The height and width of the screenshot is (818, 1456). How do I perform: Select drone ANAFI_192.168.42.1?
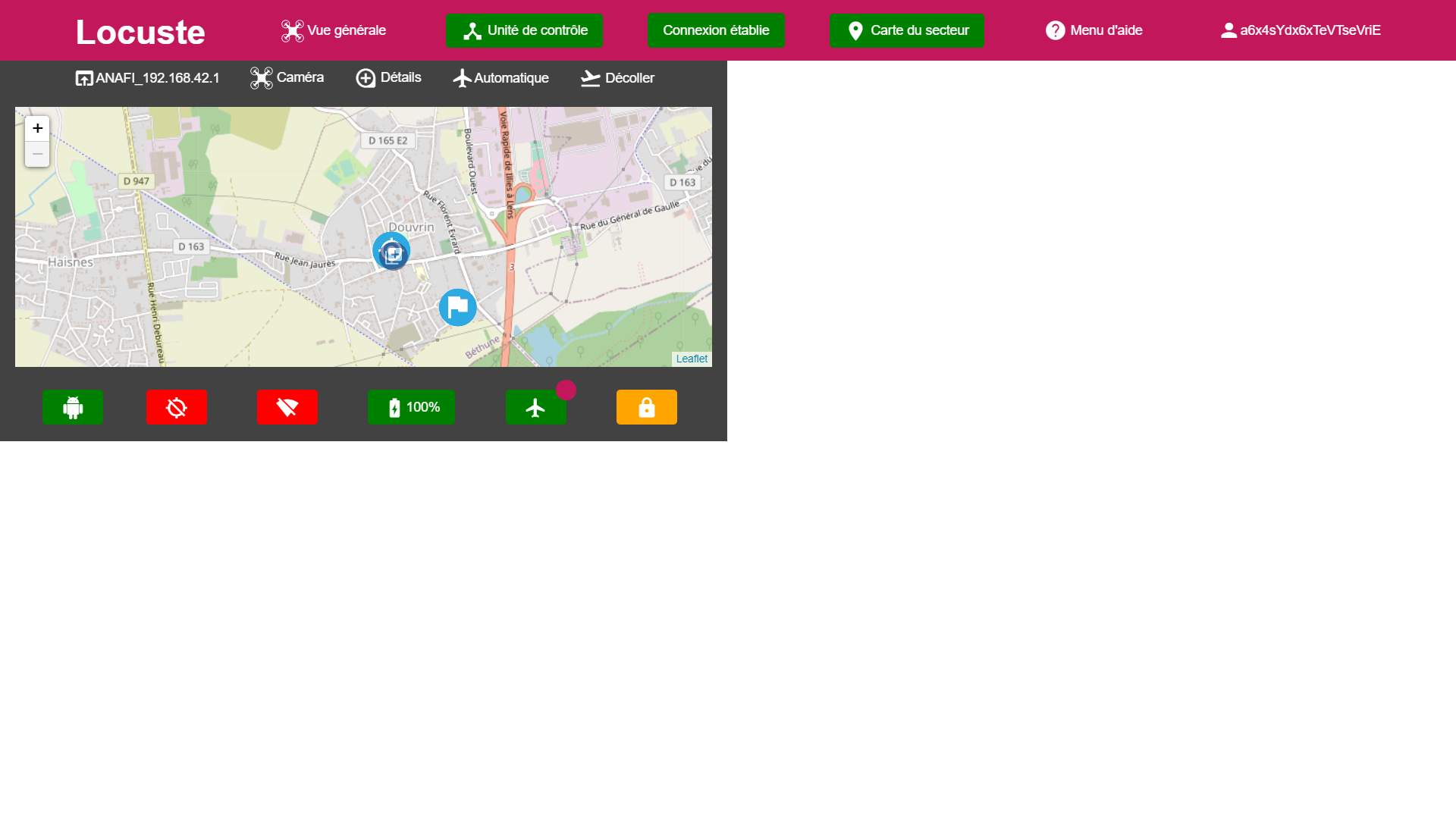coord(148,78)
